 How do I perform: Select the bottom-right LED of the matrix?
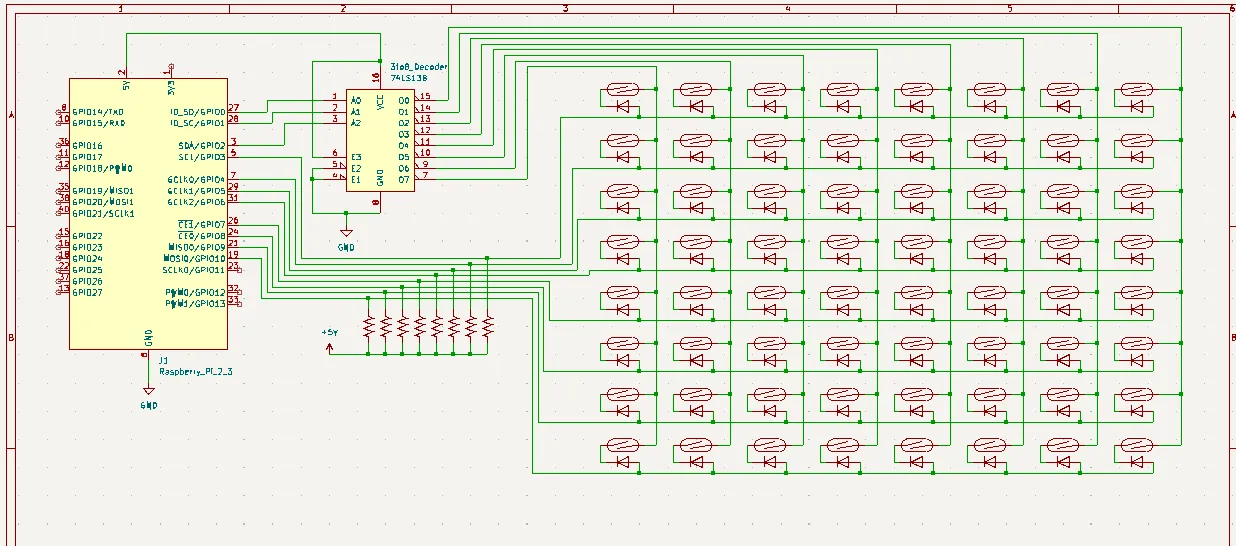tap(1135, 462)
